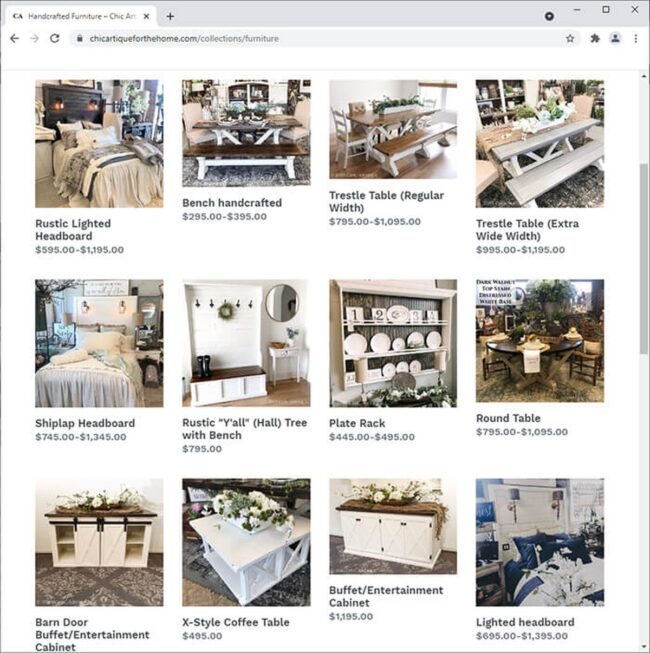Open Rustic "Y'all" (Hall) Tree with Bench link
The height and width of the screenshot is (653, 650).
coord(244,429)
